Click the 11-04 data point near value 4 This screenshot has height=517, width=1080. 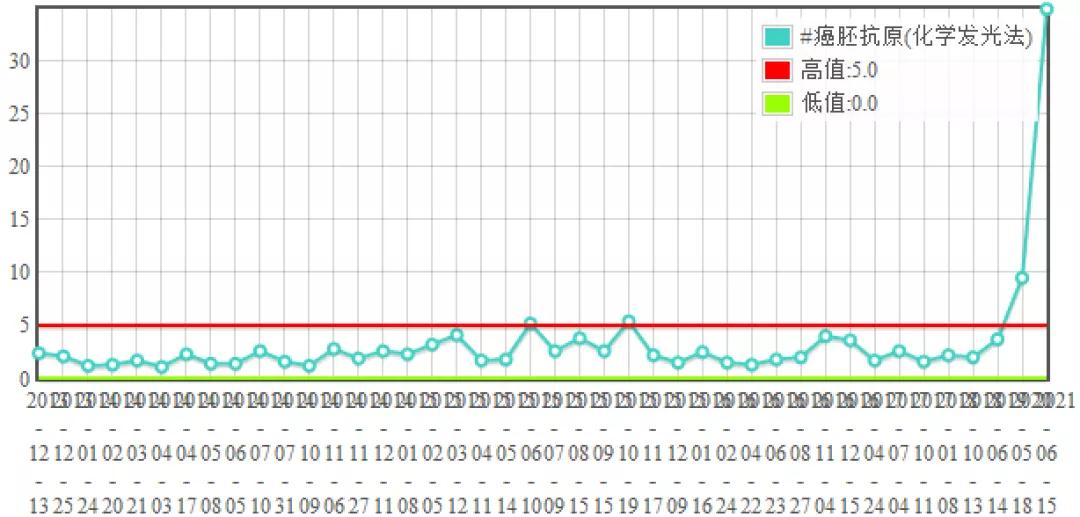pos(825,336)
